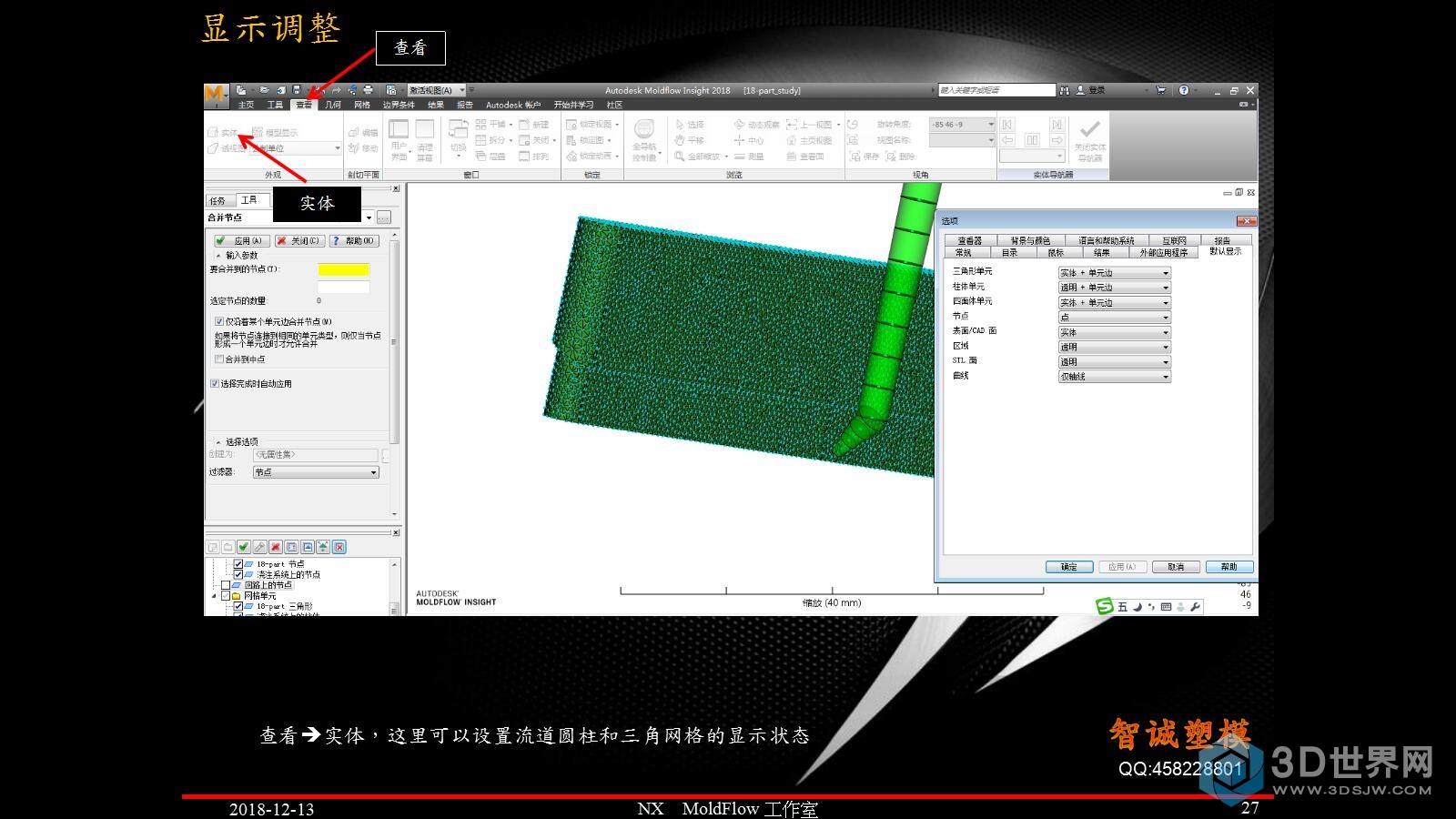
Task: Open 四面体单元 display dropdown
Action: pyautogui.click(x=1114, y=302)
